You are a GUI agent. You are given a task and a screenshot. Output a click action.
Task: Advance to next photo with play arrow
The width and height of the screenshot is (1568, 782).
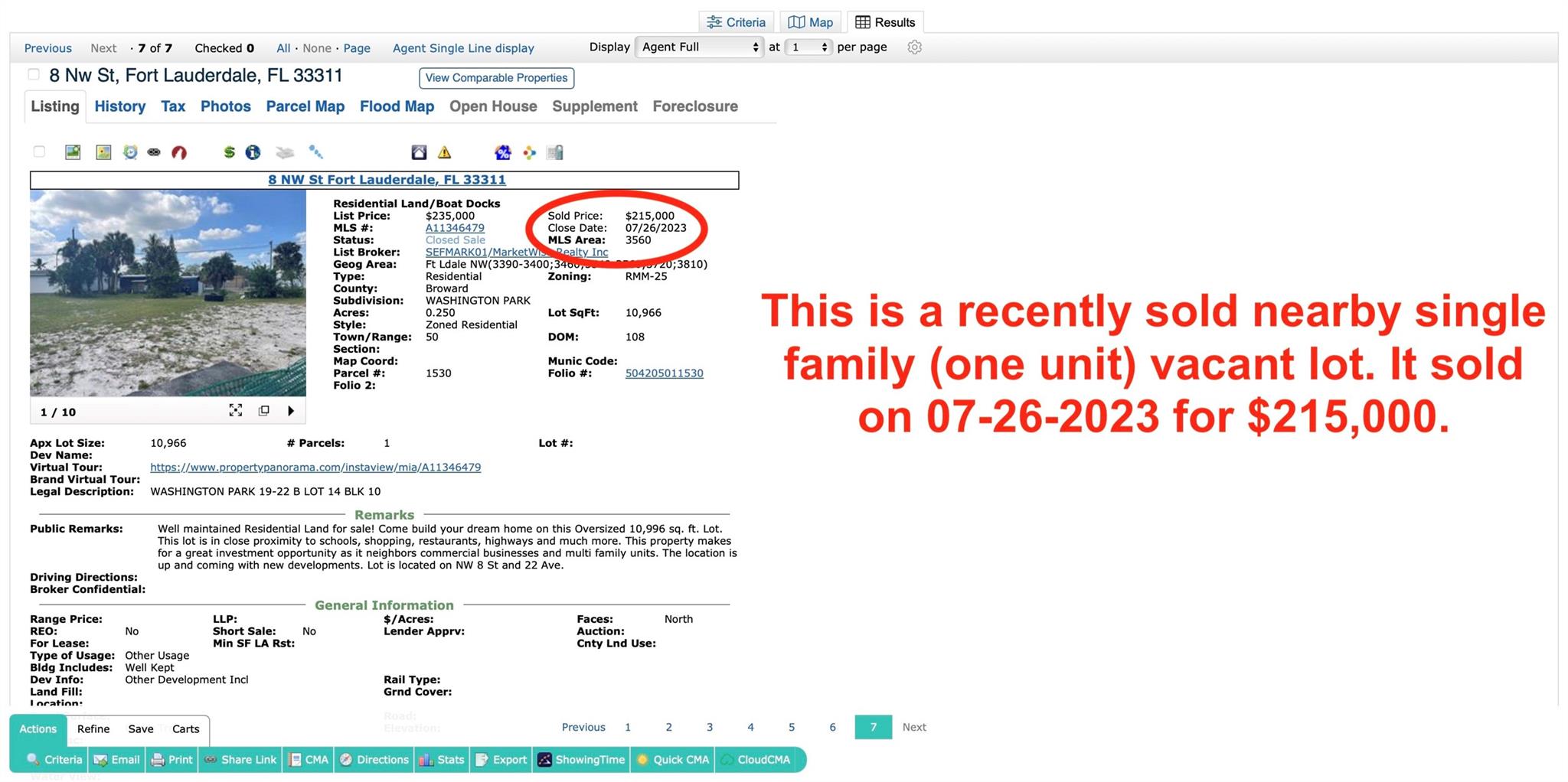point(291,411)
